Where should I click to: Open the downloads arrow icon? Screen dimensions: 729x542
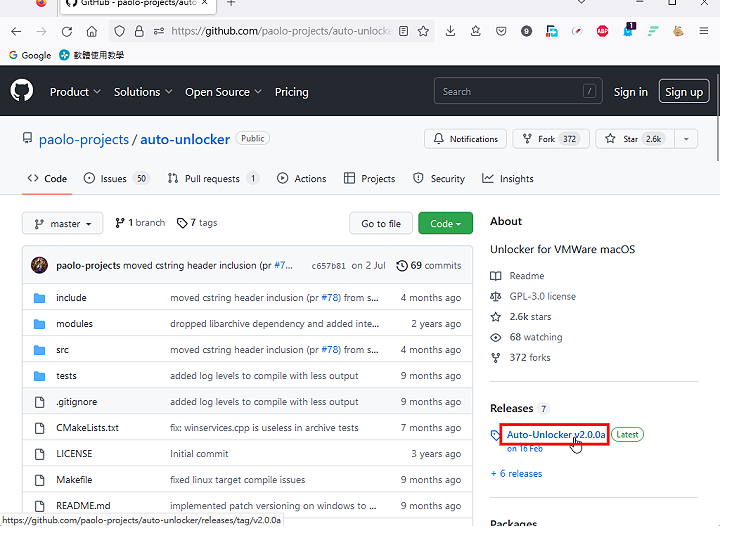coord(450,31)
